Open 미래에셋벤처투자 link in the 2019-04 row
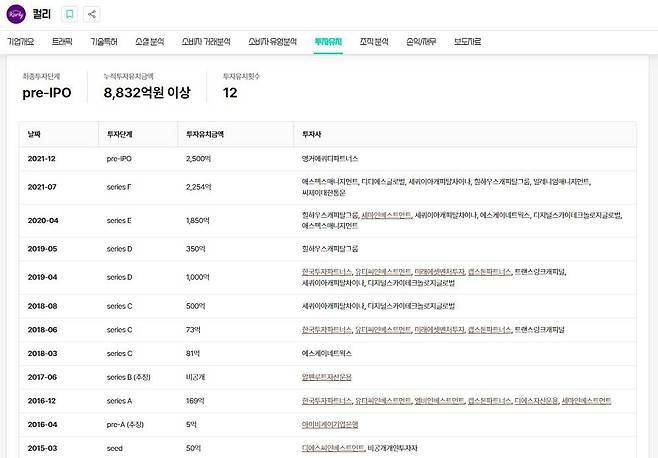The width and height of the screenshot is (658, 458). [439, 272]
